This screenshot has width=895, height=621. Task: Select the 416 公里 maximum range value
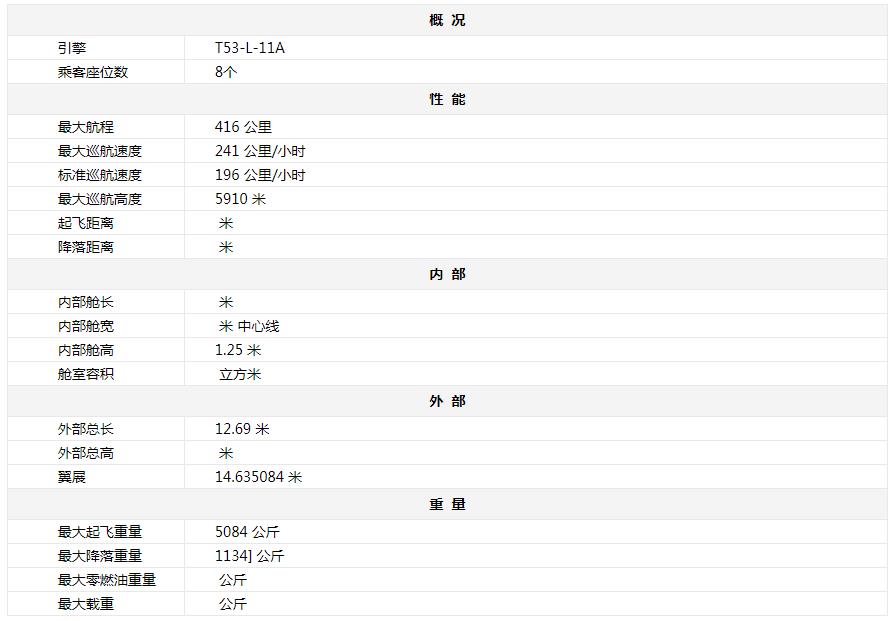tap(243, 127)
